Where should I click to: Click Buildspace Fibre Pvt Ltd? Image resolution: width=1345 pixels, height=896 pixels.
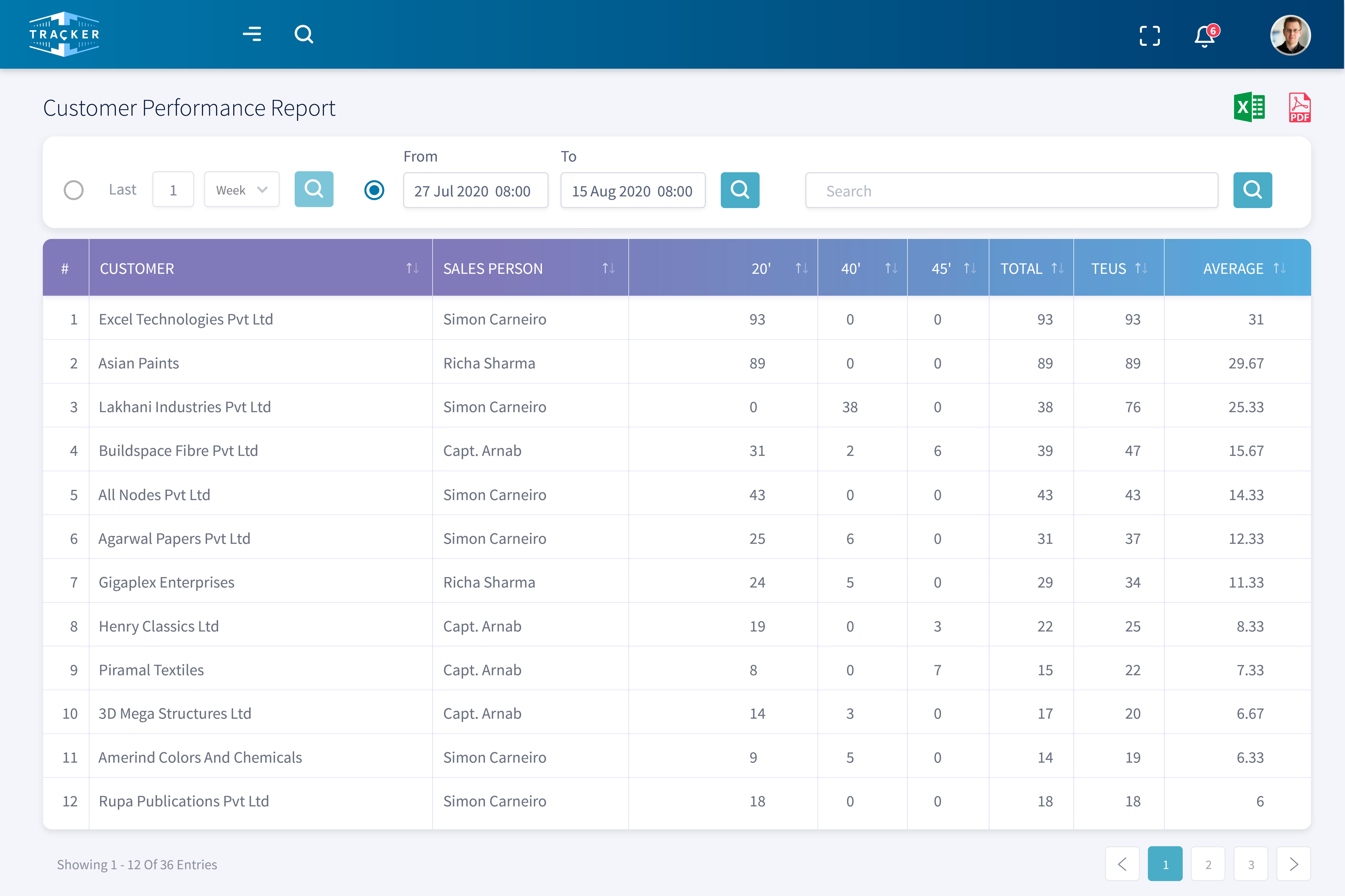click(178, 451)
